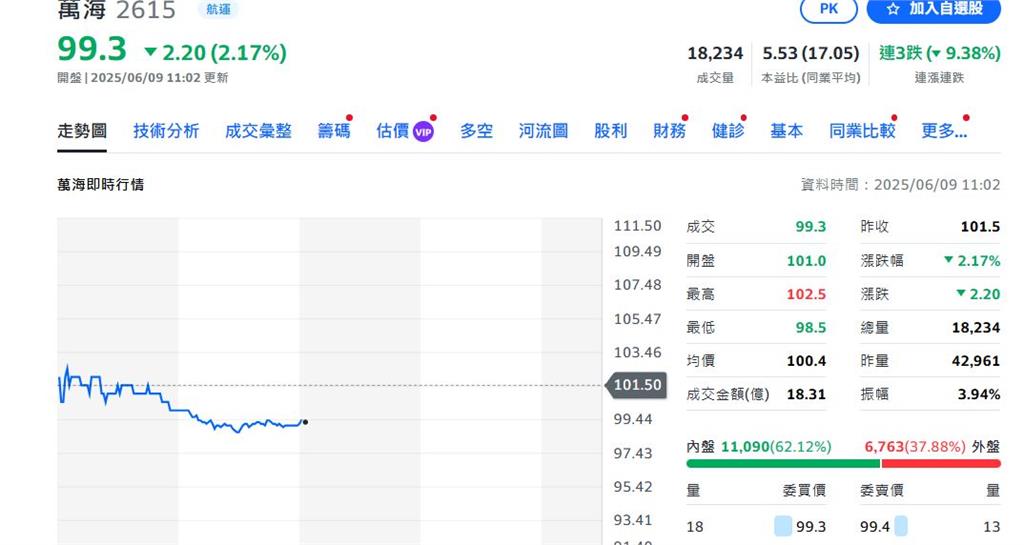Image resolution: width=1024 pixels, height=545 pixels.
Task: Click the star icon in 加入自選股
Action: (x=893, y=9)
